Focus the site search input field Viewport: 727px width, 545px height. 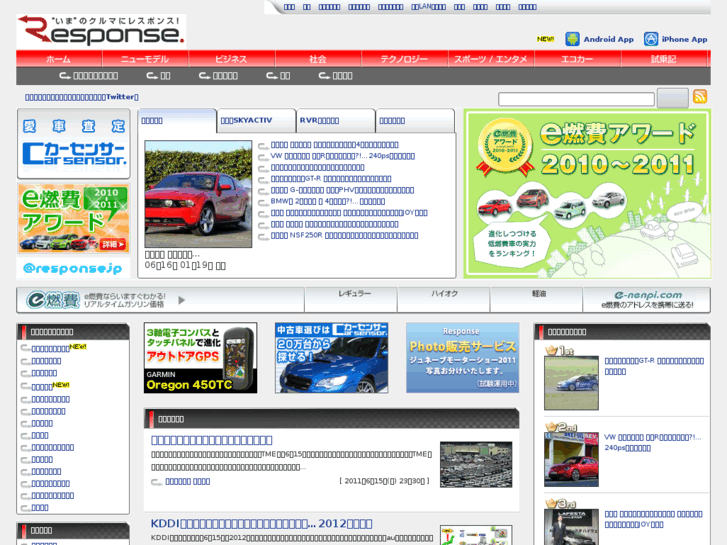pyautogui.click(x=576, y=99)
